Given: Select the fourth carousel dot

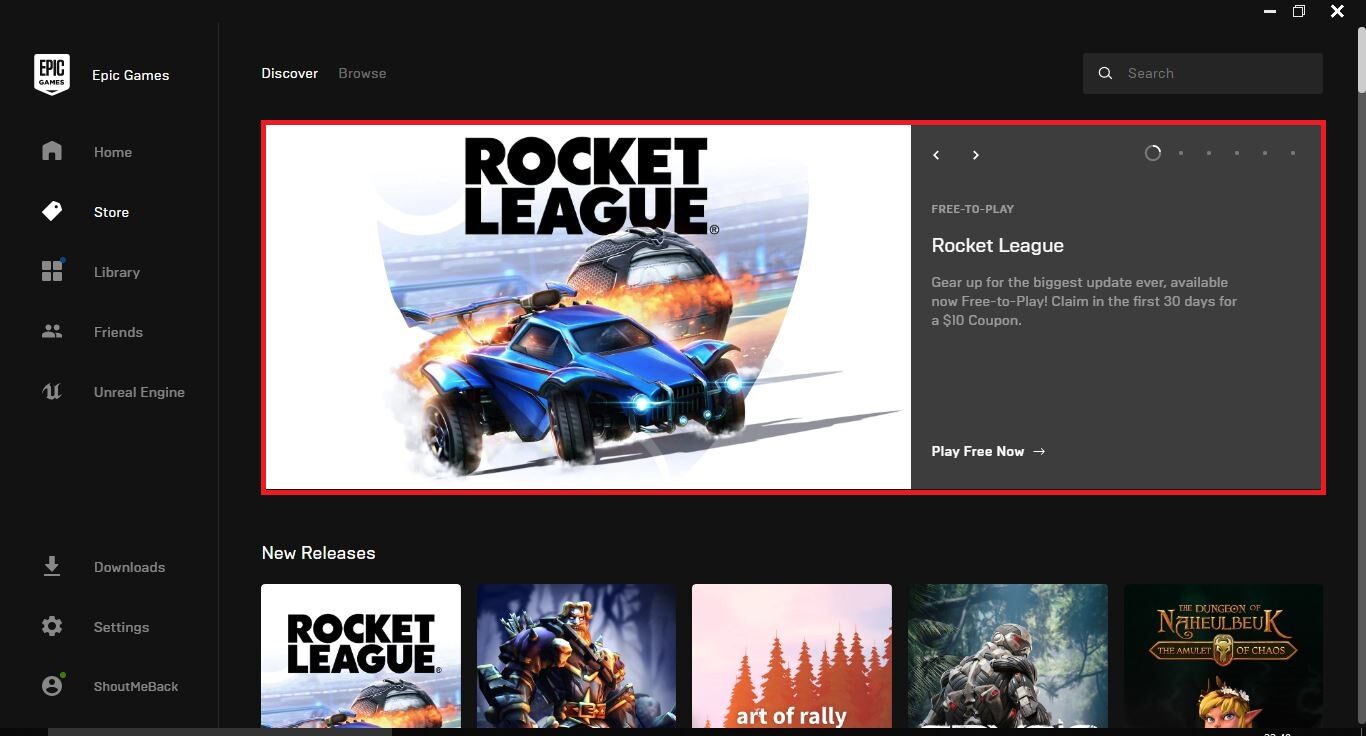Looking at the screenshot, I should click(x=1237, y=153).
